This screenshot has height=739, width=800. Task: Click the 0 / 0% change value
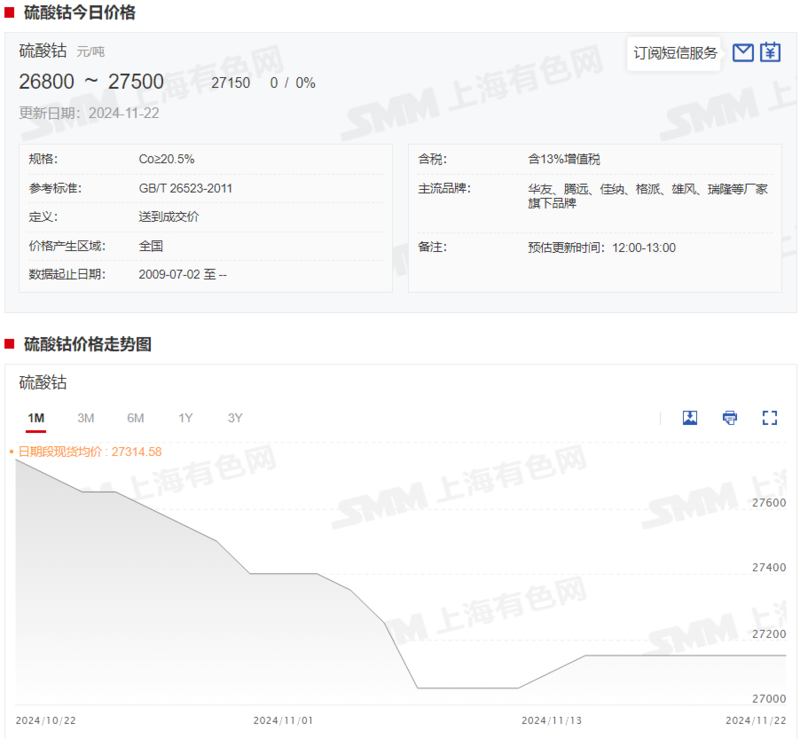pyautogui.click(x=293, y=83)
